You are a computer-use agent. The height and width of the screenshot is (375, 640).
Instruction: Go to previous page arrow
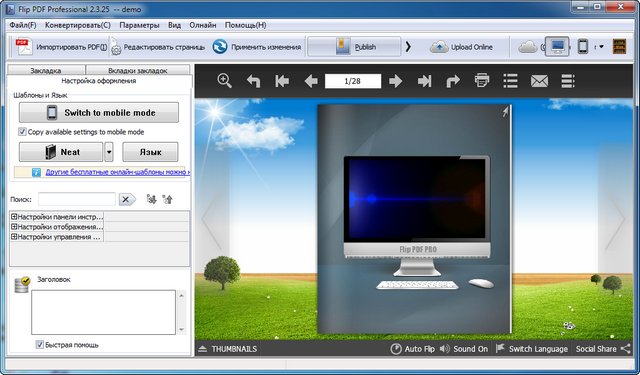(x=311, y=81)
